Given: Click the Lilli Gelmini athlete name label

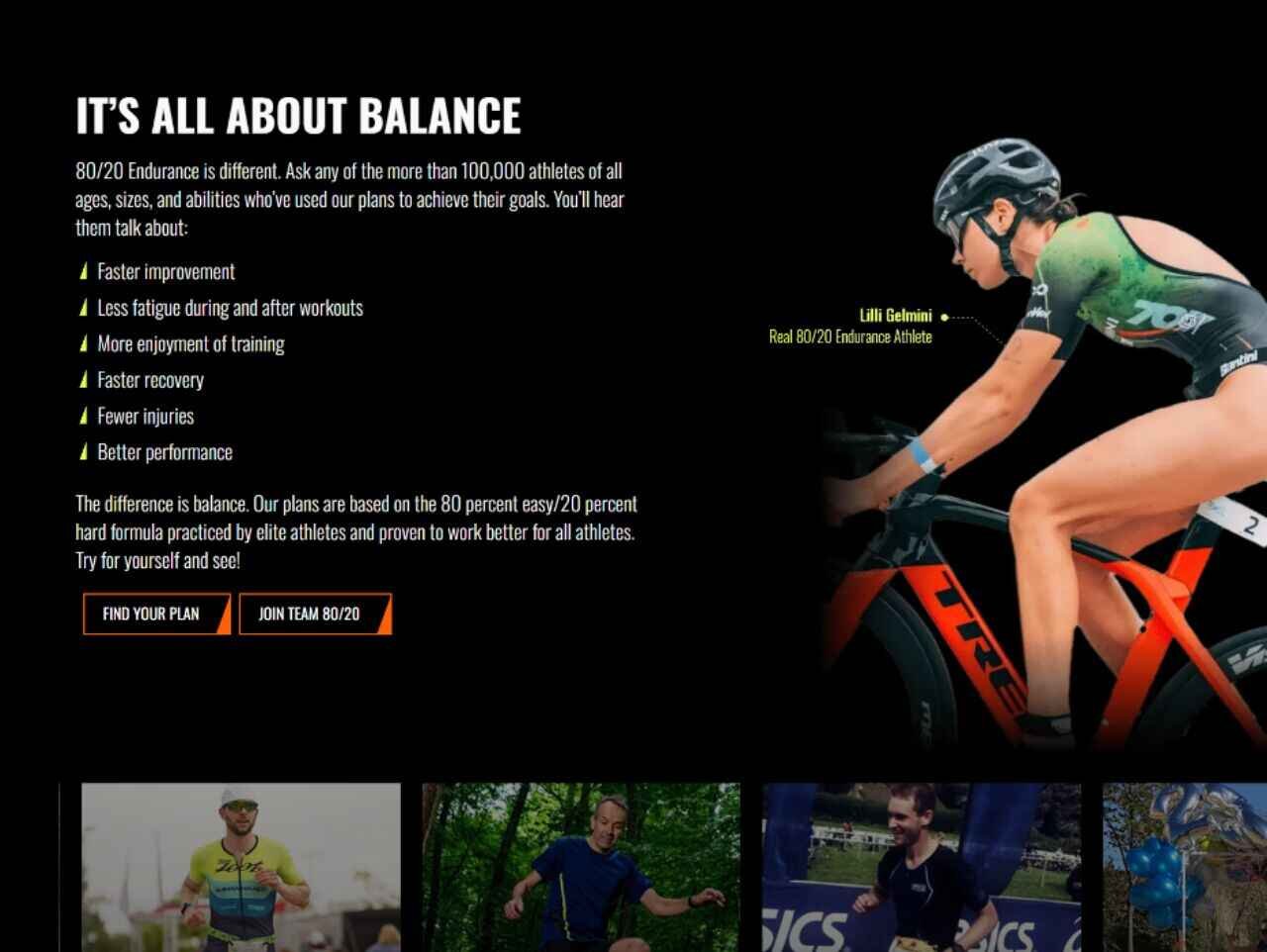Looking at the screenshot, I should 896,316.
